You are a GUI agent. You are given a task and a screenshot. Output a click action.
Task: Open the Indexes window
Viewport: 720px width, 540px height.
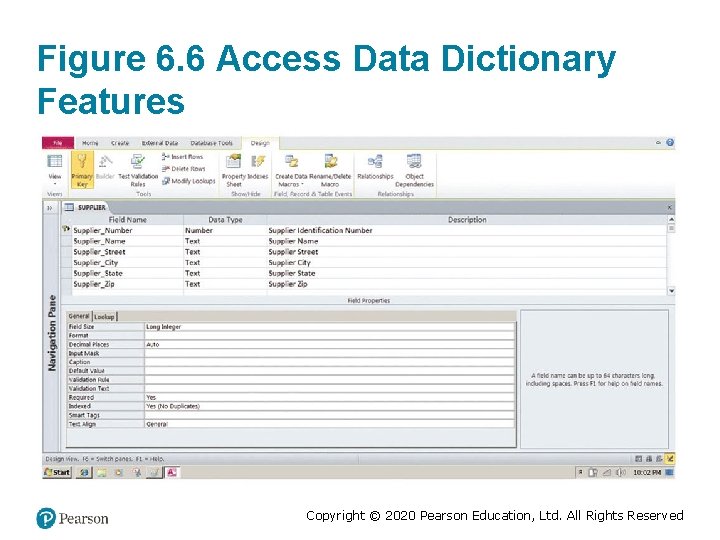tap(258, 167)
